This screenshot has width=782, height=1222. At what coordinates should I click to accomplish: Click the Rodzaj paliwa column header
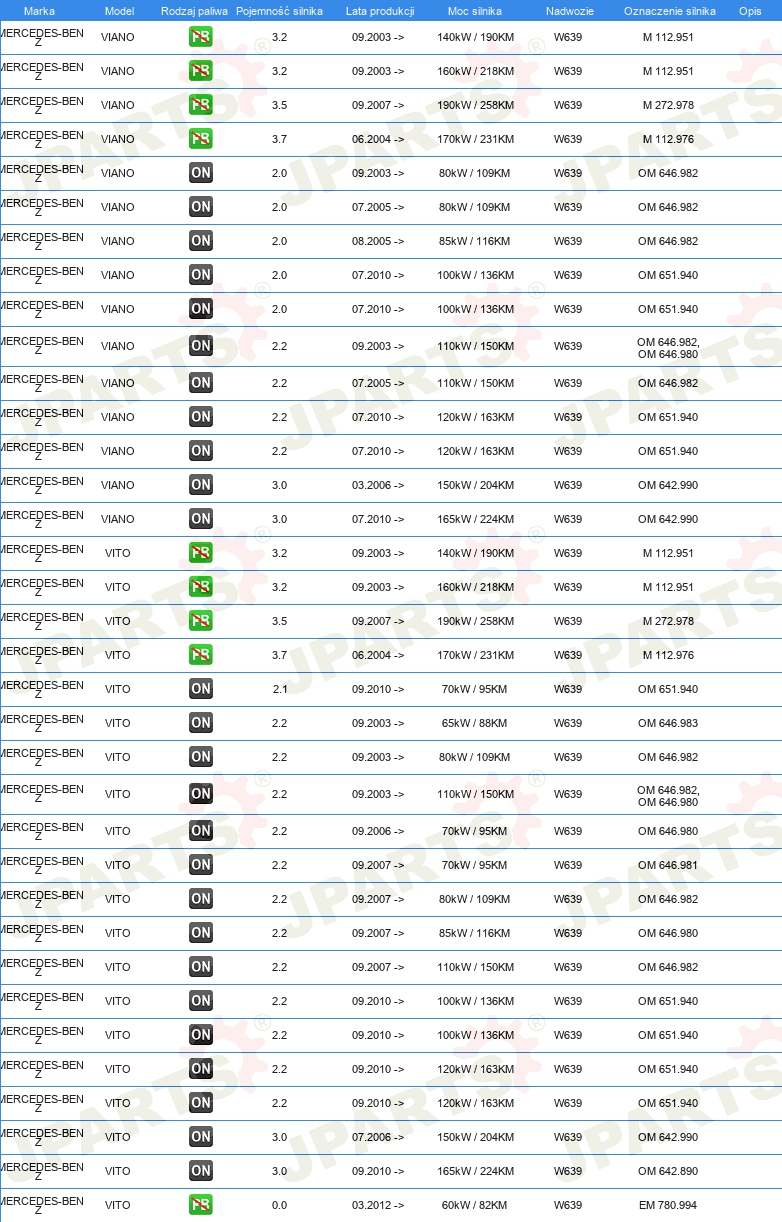point(195,11)
